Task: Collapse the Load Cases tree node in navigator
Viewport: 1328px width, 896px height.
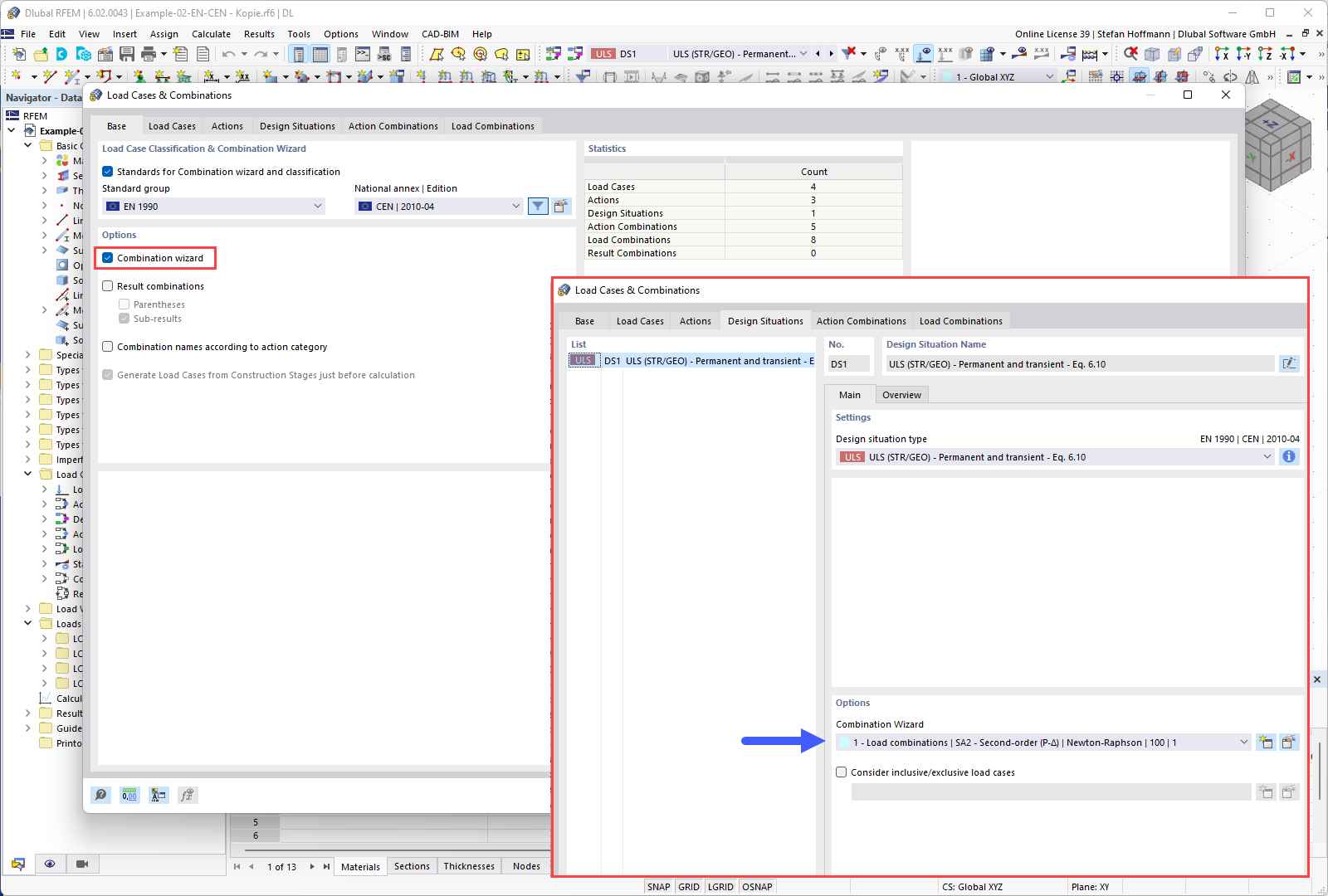Action: tap(27, 474)
